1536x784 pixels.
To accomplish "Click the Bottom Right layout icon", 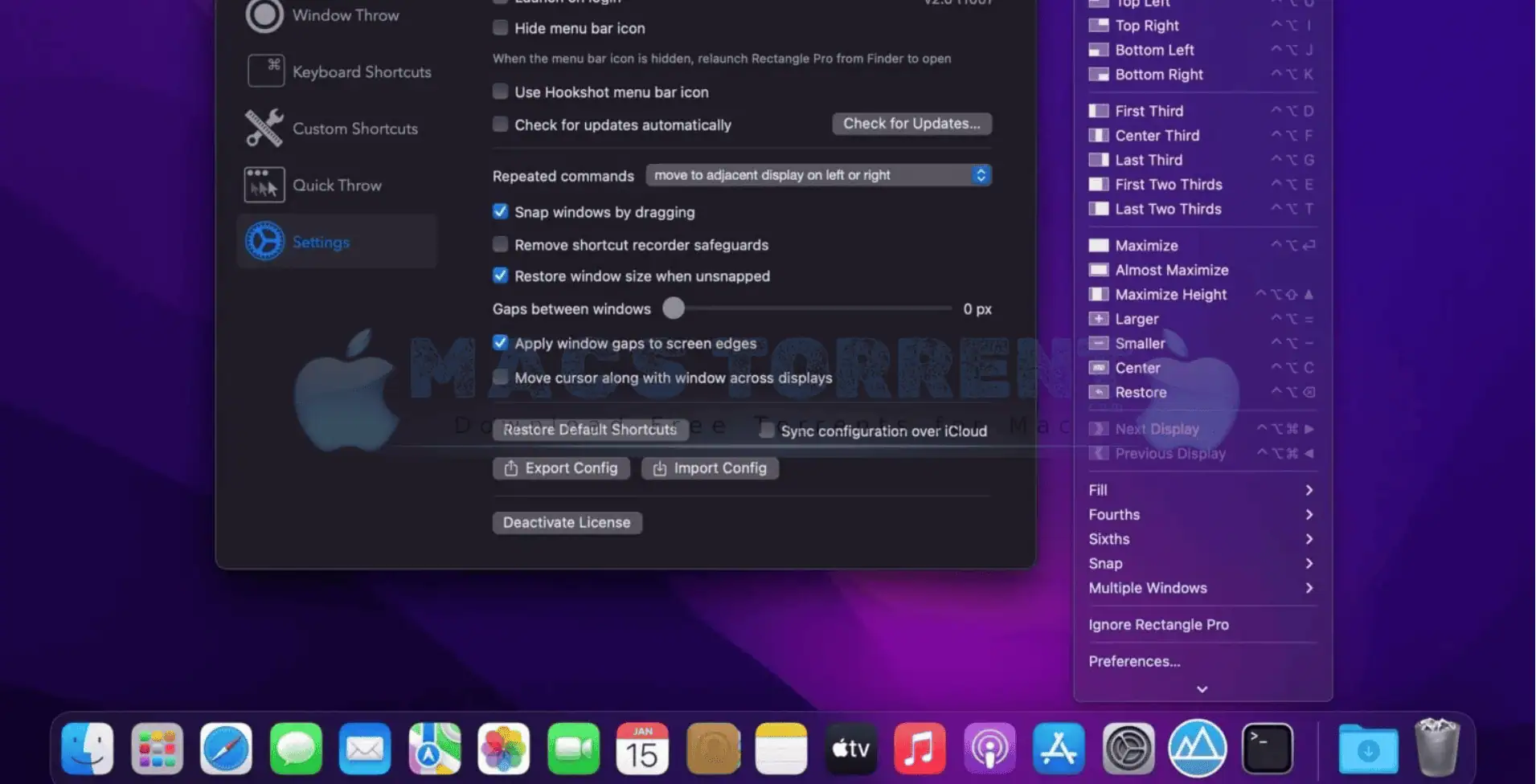I will click(x=1098, y=75).
